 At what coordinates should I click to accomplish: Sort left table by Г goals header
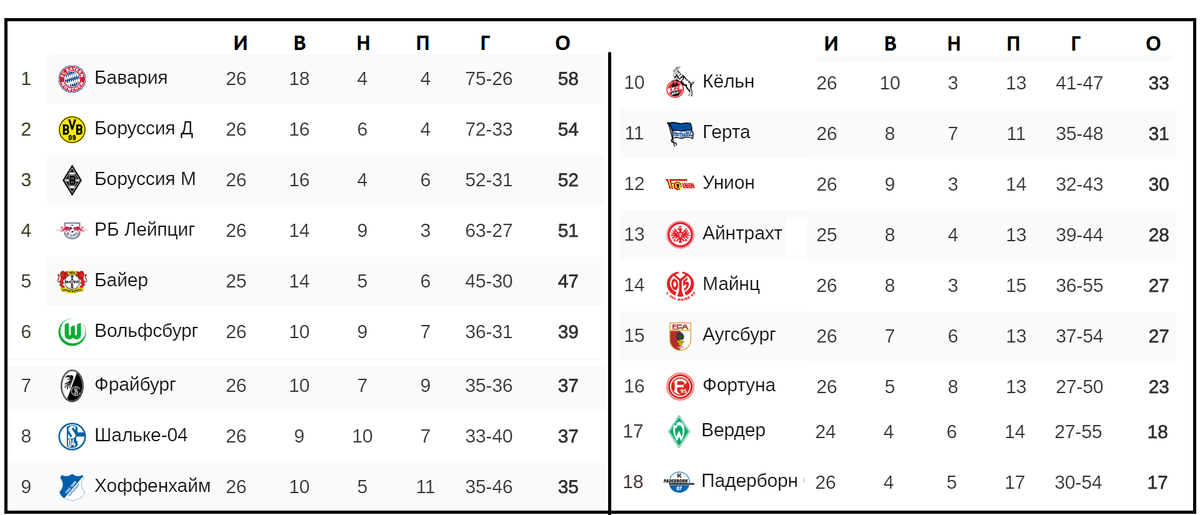(486, 42)
